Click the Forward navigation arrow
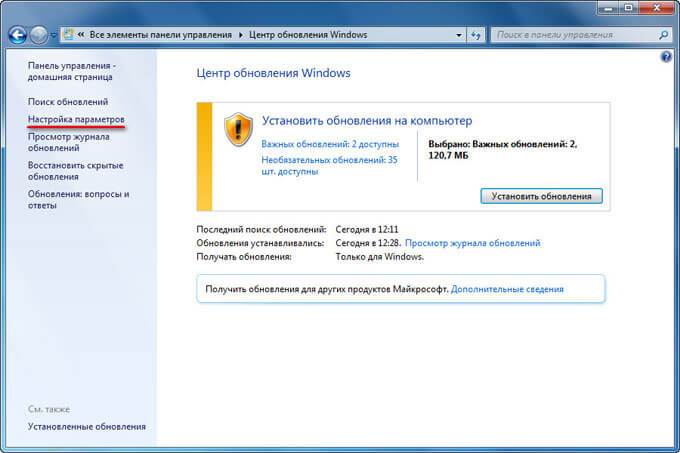680x453 pixels. [x=39, y=35]
